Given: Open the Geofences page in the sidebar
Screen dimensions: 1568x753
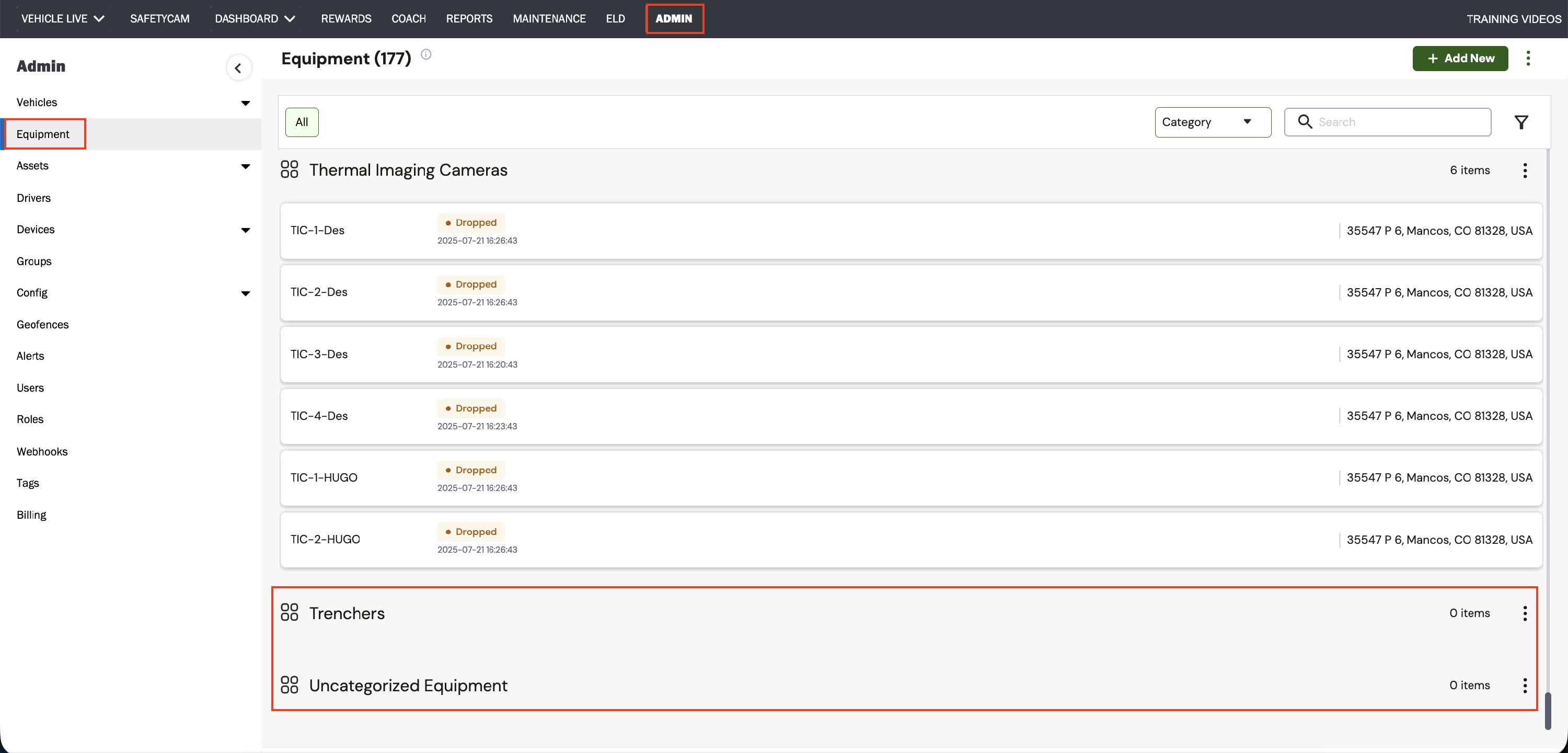Looking at the screenshot, I should pos(43,324).
